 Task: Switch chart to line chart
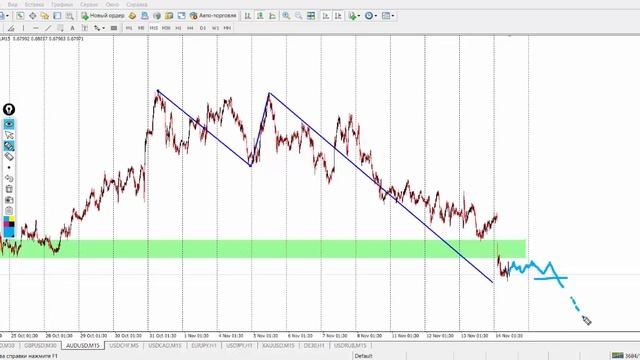point(272,16)
